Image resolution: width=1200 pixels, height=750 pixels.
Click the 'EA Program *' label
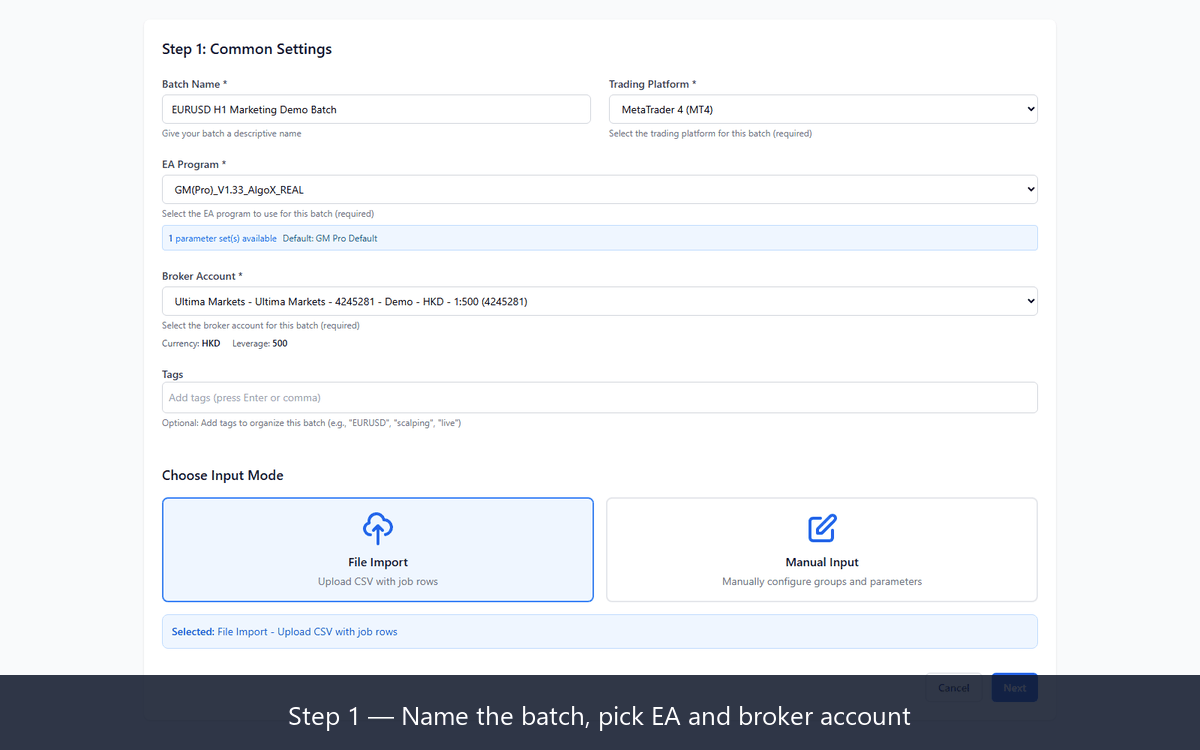(194, 164)
